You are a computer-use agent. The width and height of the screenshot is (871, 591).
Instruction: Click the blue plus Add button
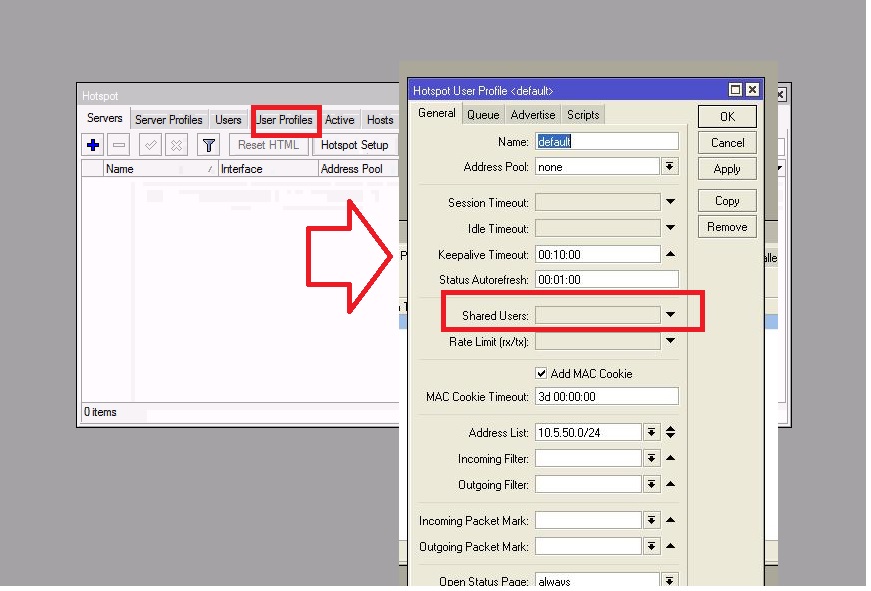click(94, 145)
